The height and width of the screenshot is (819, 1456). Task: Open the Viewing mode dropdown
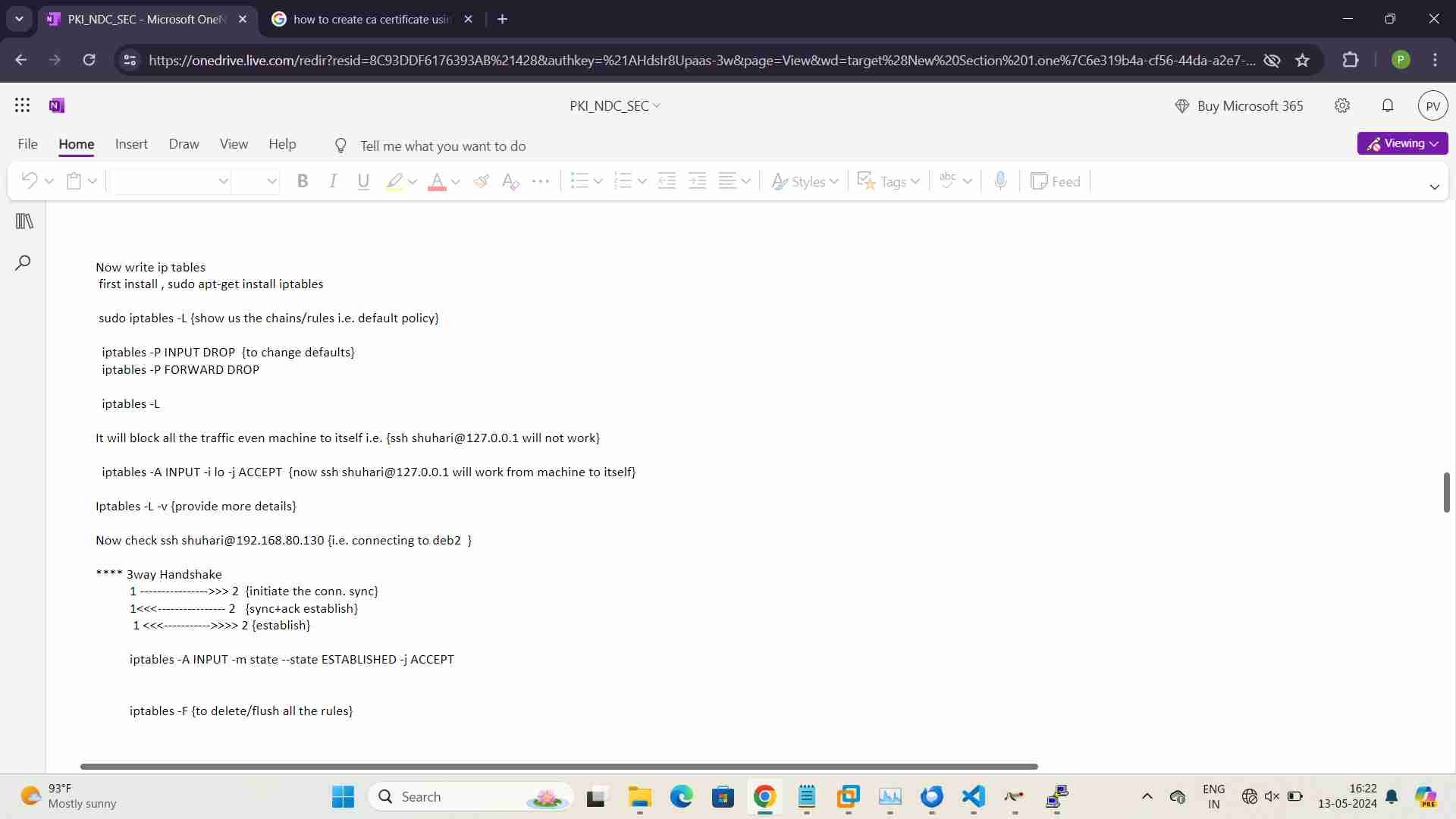click(x=1402, y=143)
